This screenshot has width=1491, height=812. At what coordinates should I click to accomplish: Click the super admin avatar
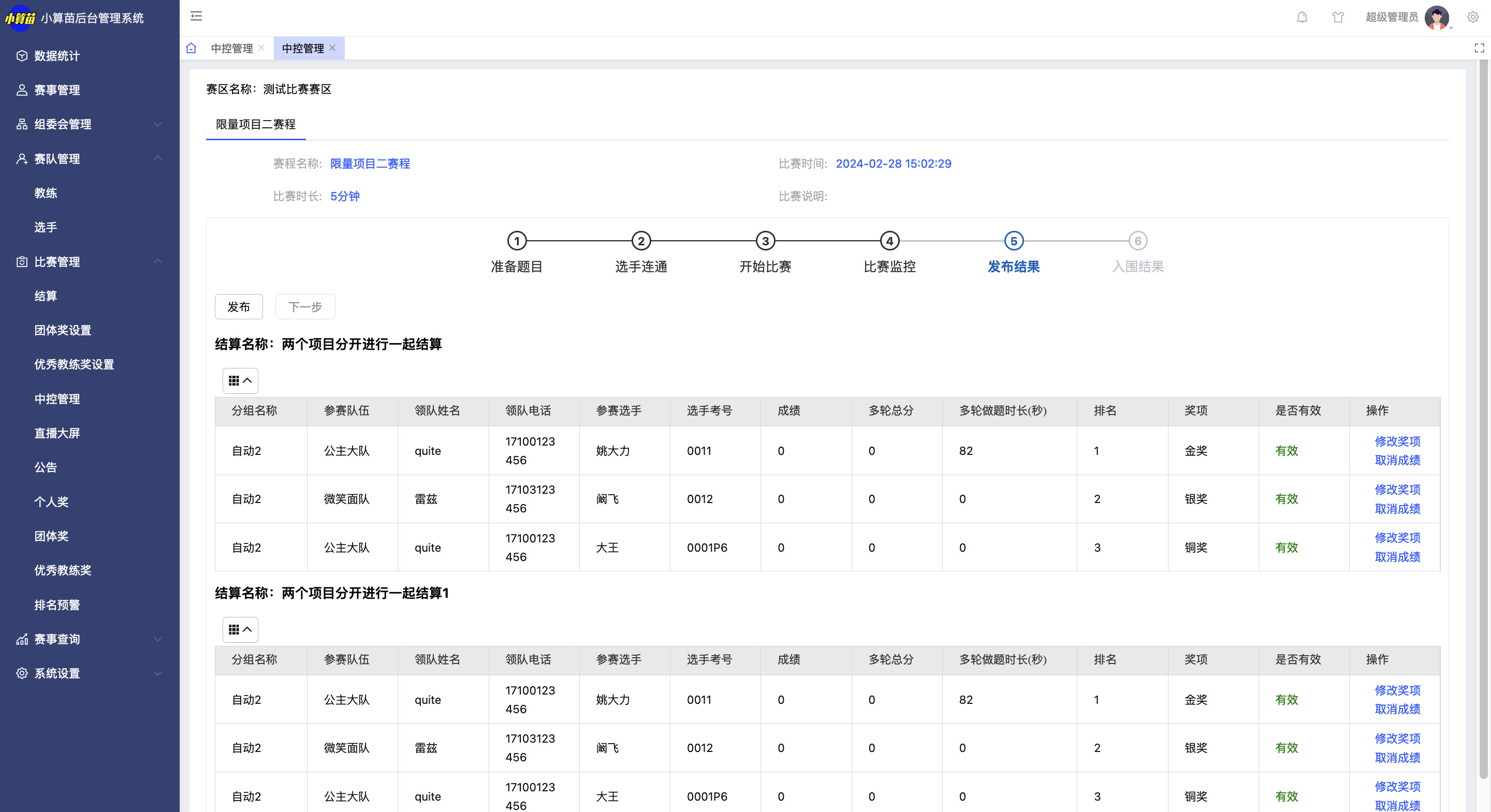click(x=1437, y=18)
